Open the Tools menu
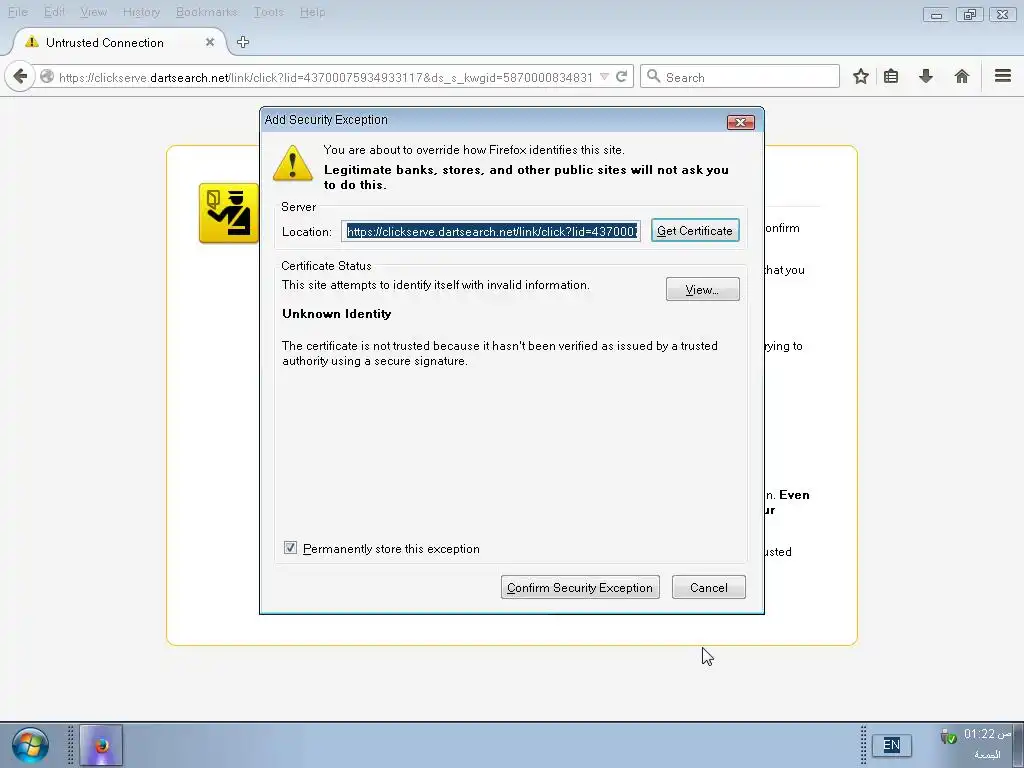Screen dimensions: 1024x768 268,12
